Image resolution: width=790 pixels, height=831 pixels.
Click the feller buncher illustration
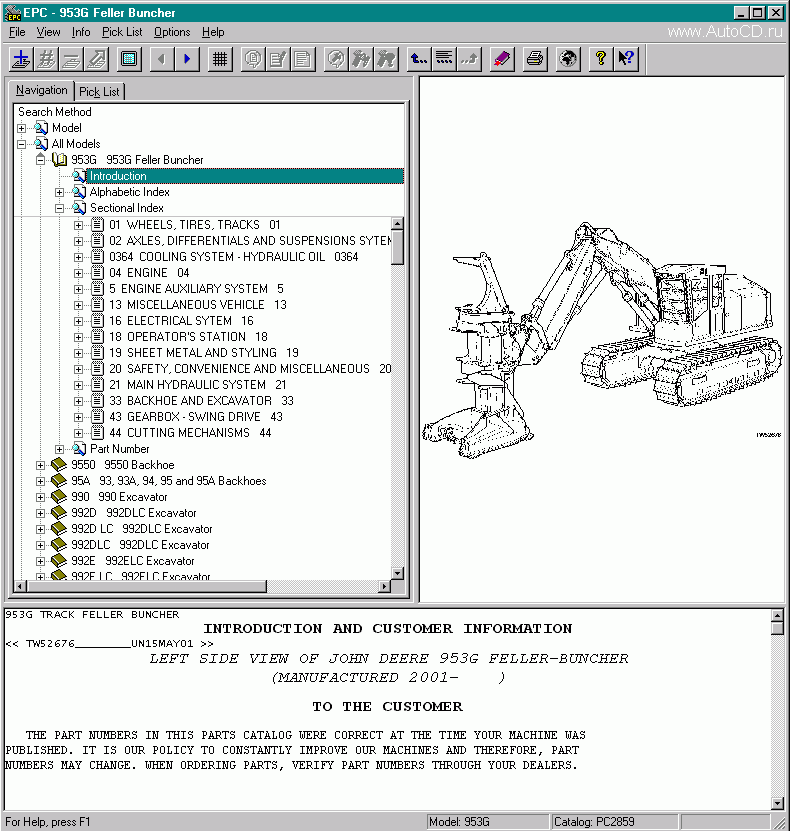602,340
